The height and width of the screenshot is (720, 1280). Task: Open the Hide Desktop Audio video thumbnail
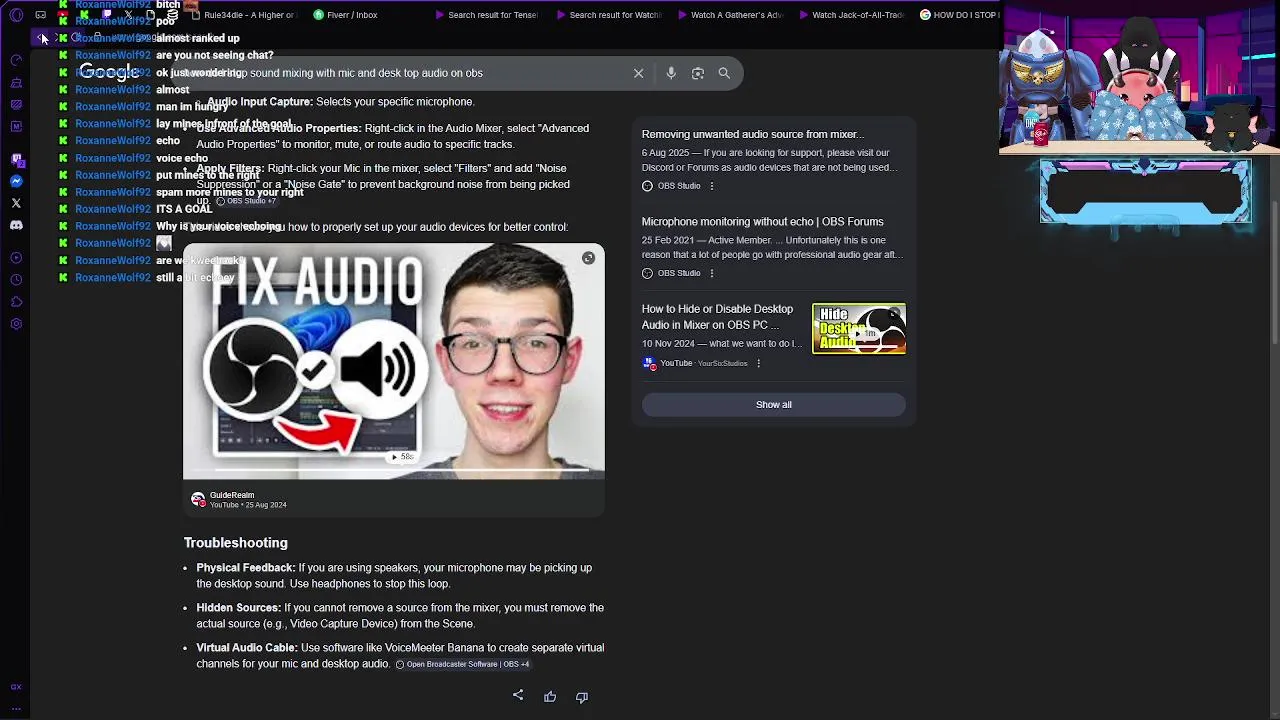(859, 329)
